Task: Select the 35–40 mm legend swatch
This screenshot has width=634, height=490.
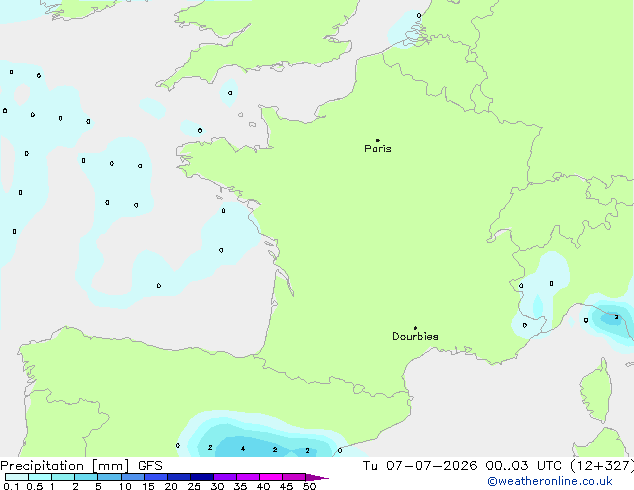Action: click(247, 477)
